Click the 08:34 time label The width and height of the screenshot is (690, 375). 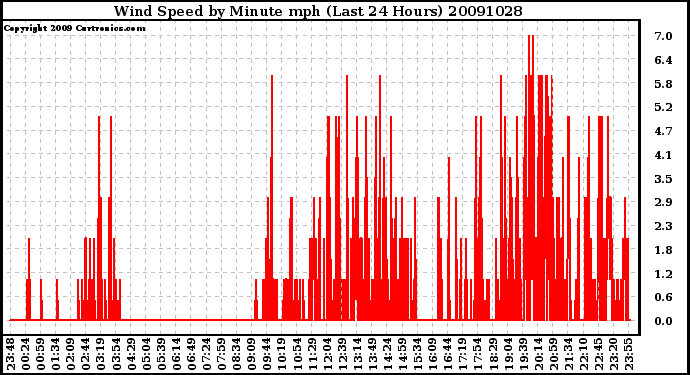click(x=237, y=354)
